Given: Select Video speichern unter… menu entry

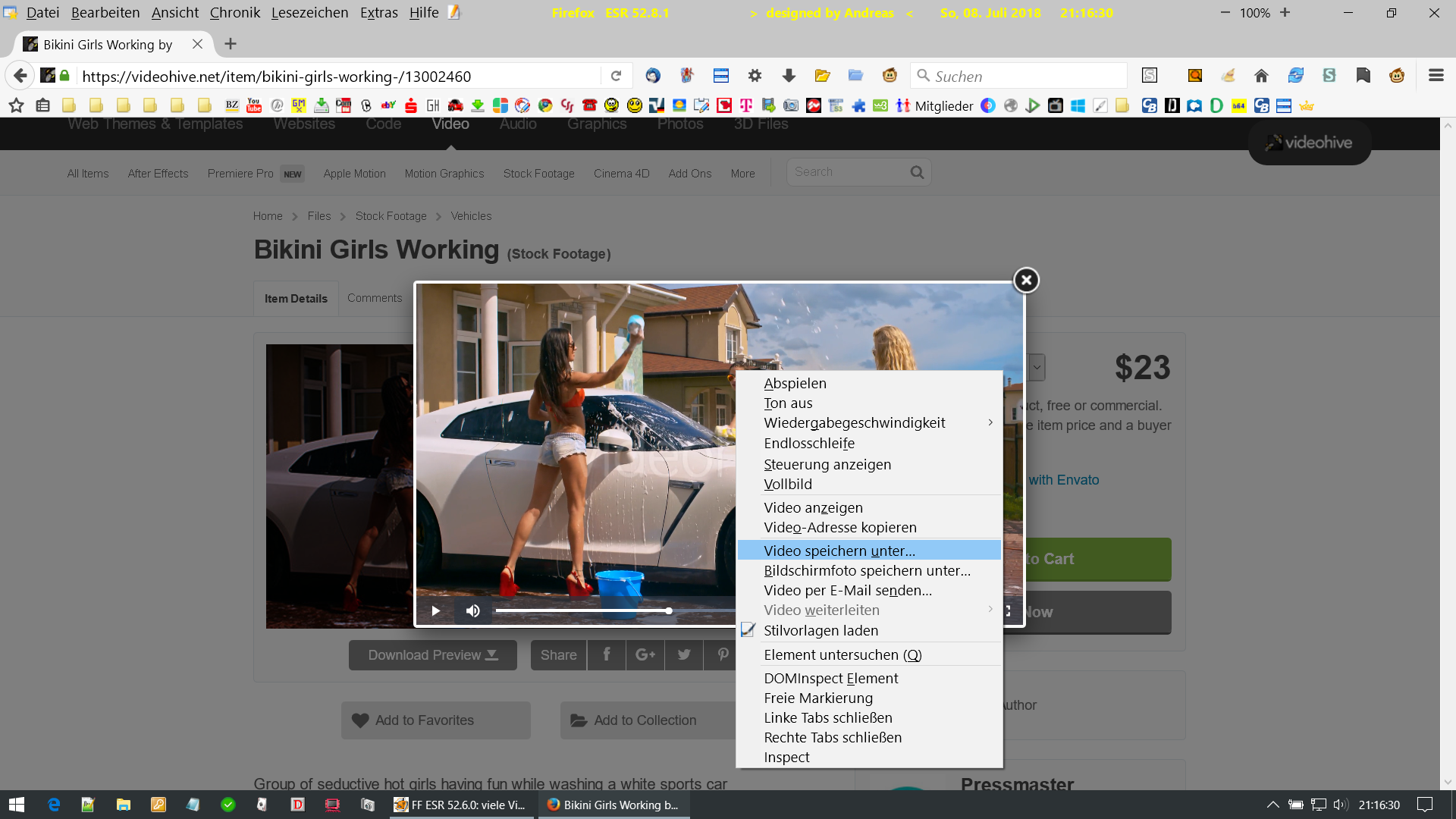Looking at the screenshot, I should [839, 551].
